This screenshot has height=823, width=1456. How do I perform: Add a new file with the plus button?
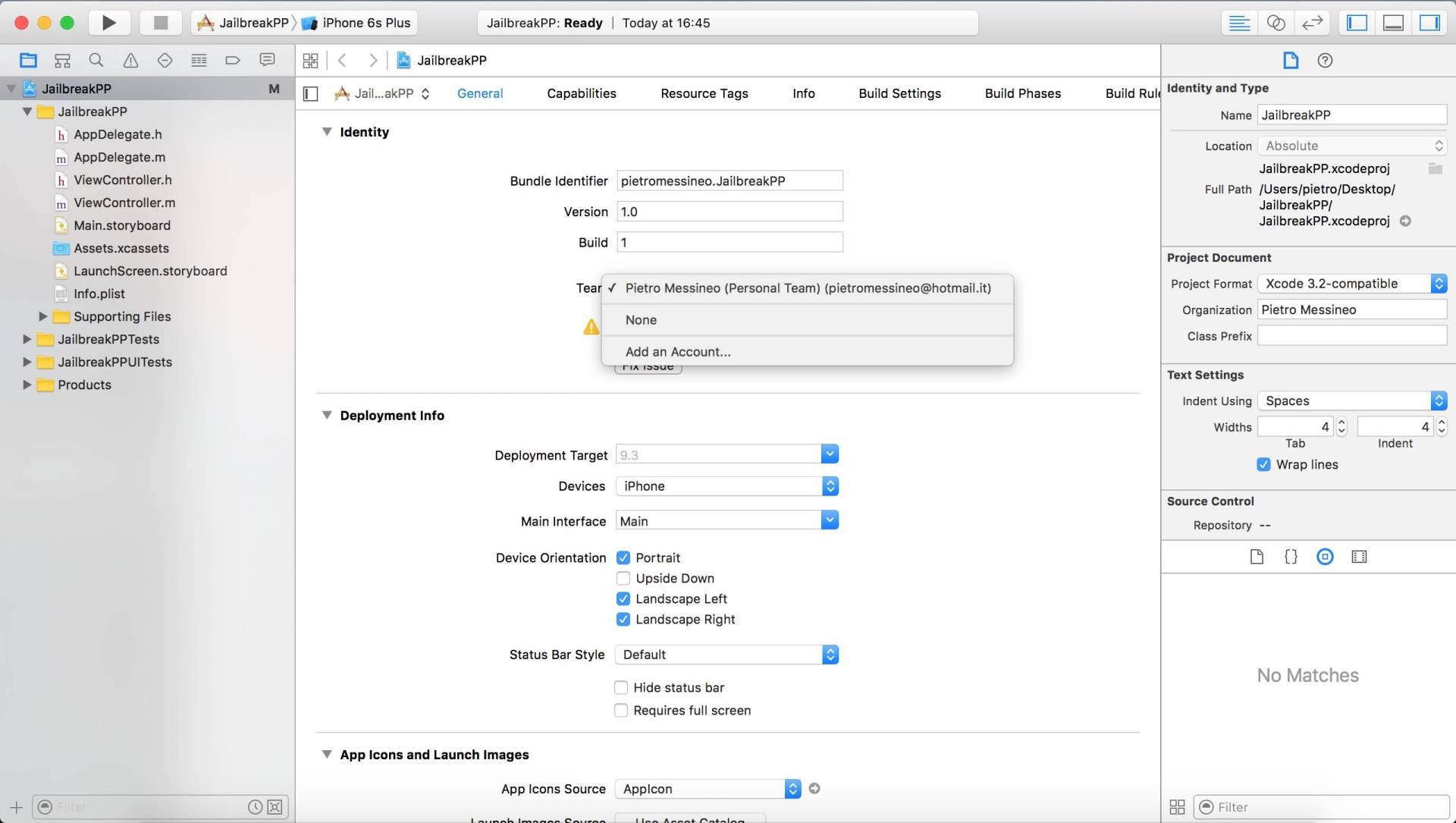[17, 807]
